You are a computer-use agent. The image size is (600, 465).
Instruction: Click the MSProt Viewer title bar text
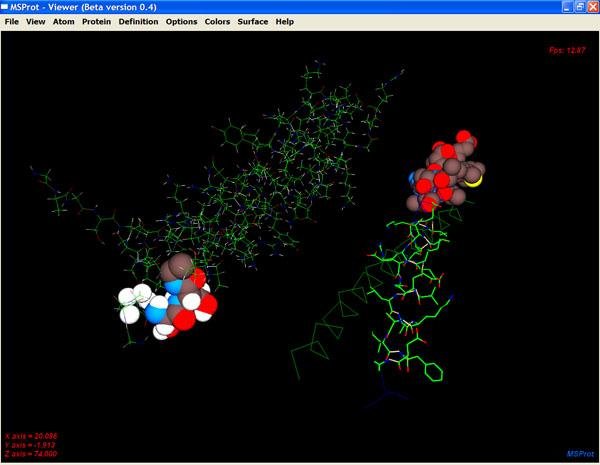[x=83, y=7]
